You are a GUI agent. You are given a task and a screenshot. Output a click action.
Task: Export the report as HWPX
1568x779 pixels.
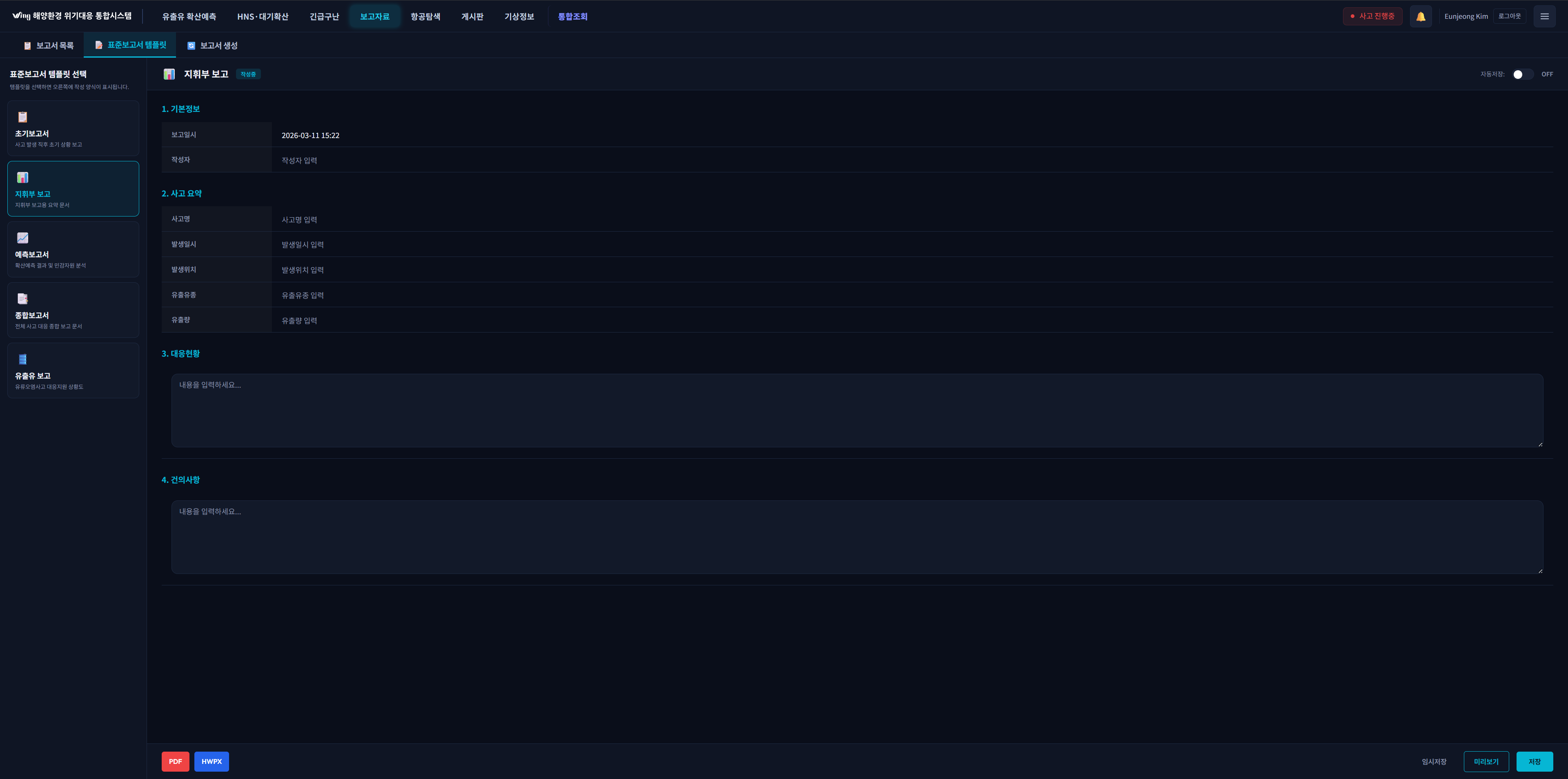[x=211, y=761]
